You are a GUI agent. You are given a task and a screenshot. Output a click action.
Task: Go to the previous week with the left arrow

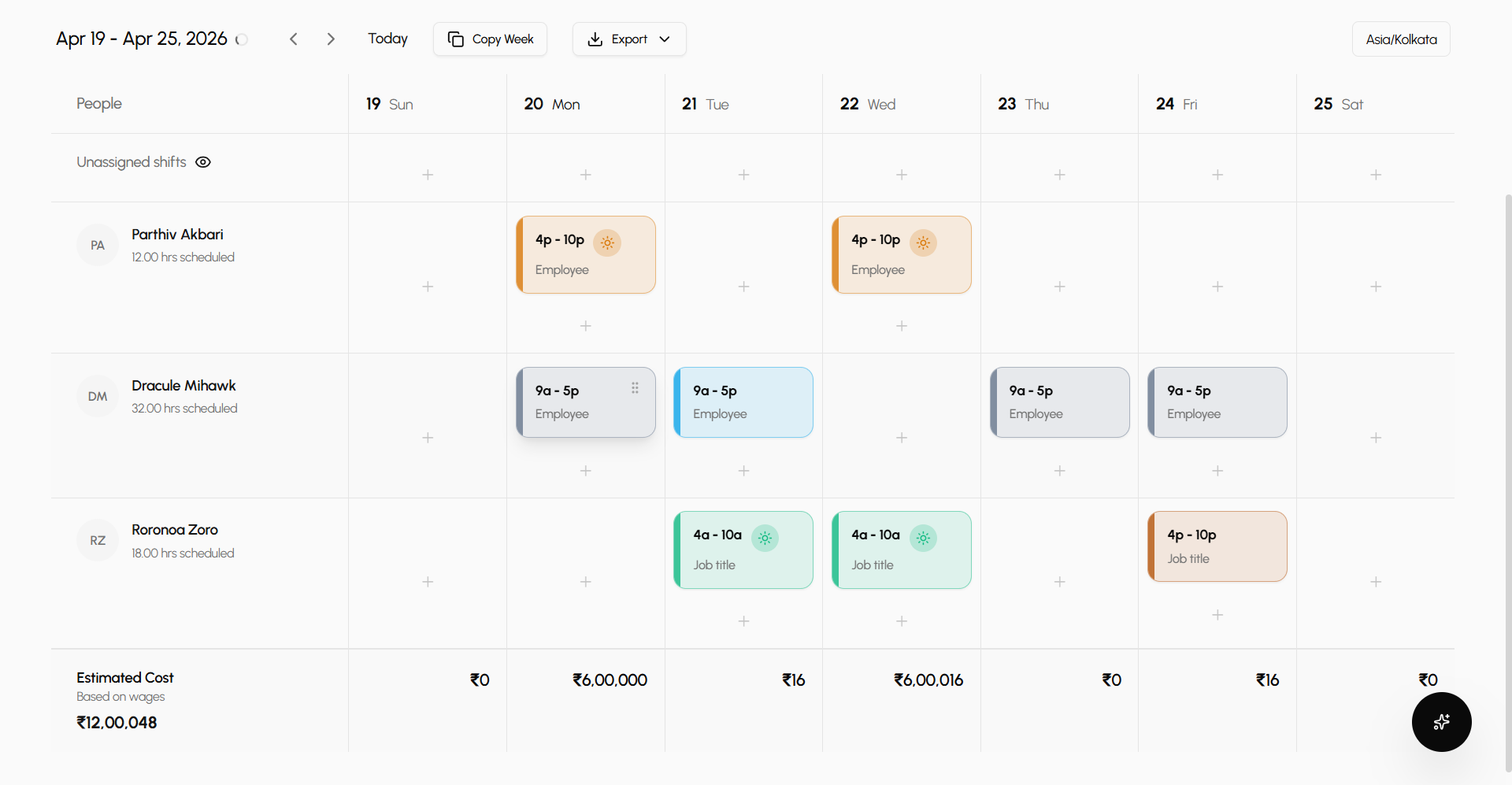click(294, 39)
